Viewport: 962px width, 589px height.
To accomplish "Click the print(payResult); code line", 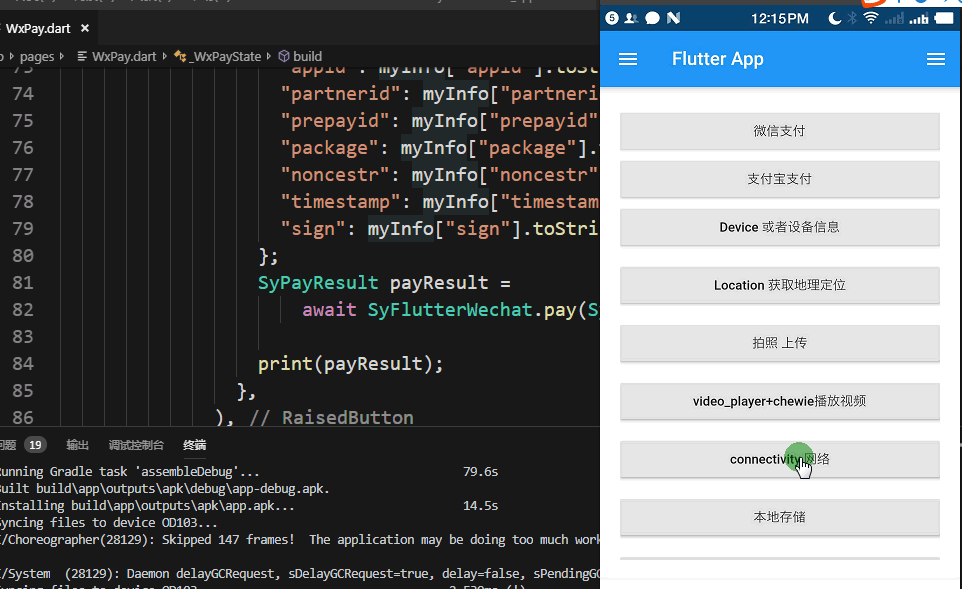I will [350, 364].
